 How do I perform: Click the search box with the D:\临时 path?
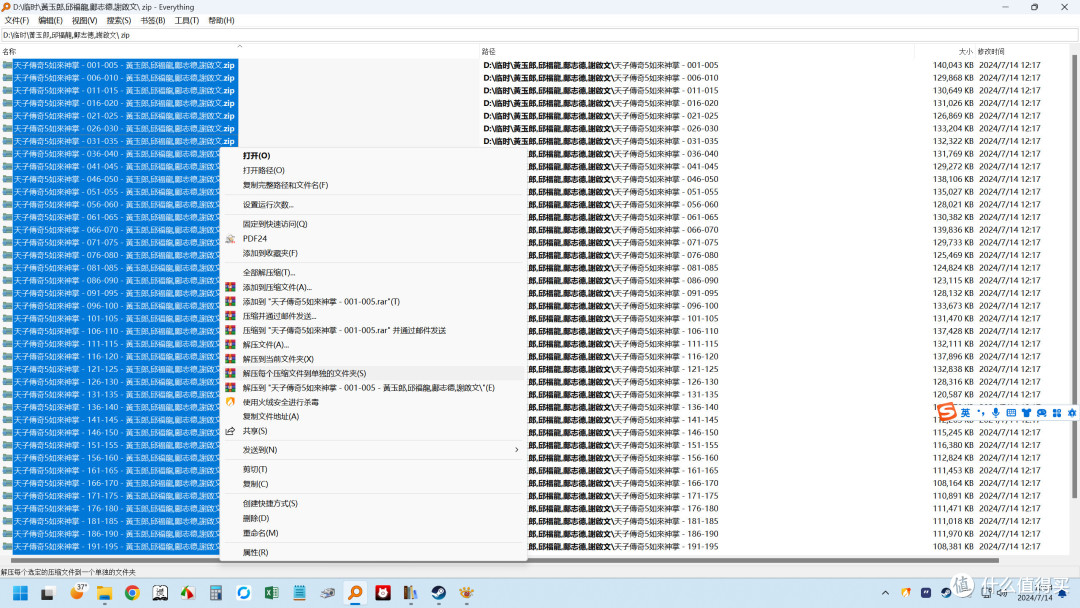[539, 35]
